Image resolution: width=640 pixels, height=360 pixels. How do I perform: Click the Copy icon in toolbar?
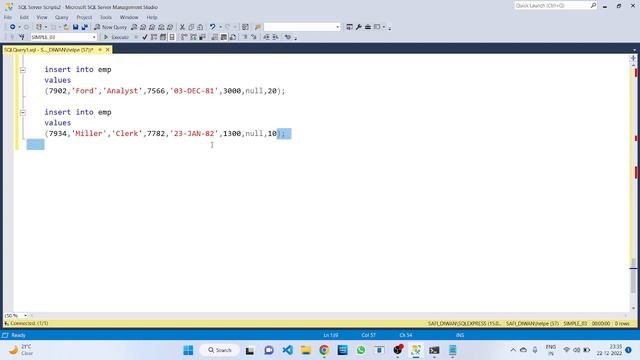click(x=191, y=27)
